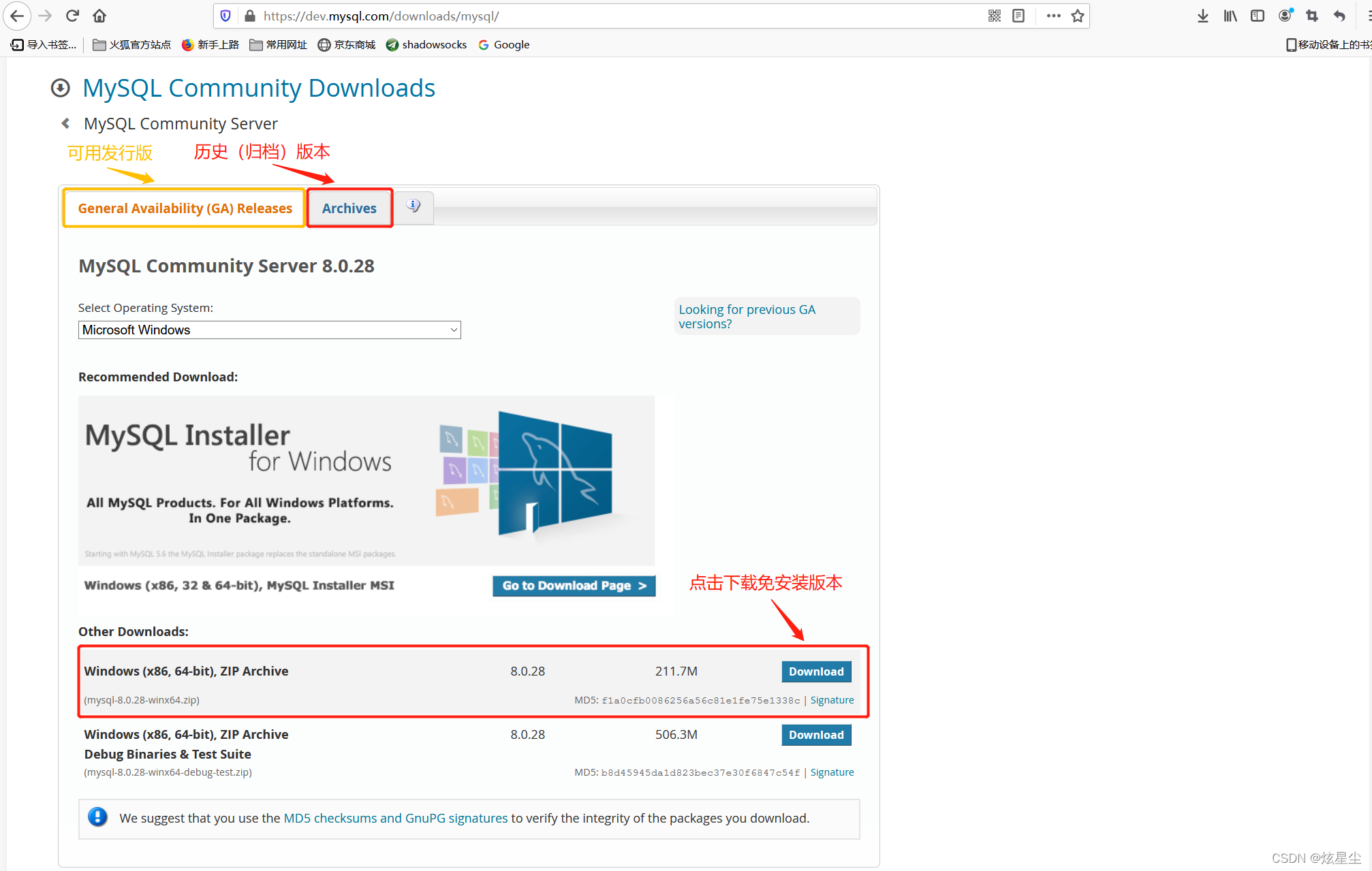Image resolution: width=1372 pixels, height=871 pixels.
Task: Open the Select Operating System dropdown
Action: tap(269, 330)
